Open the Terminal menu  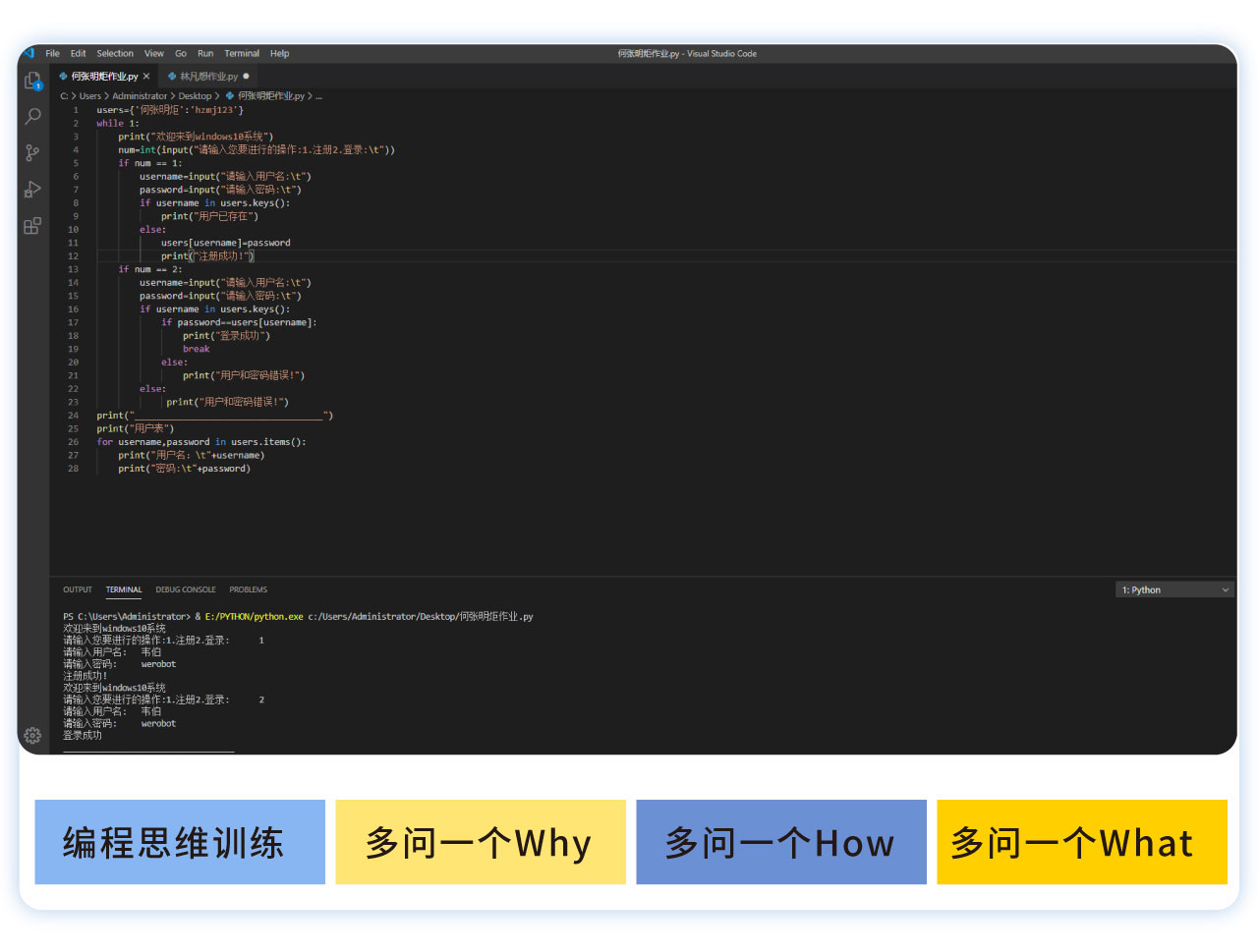point(242,54)
